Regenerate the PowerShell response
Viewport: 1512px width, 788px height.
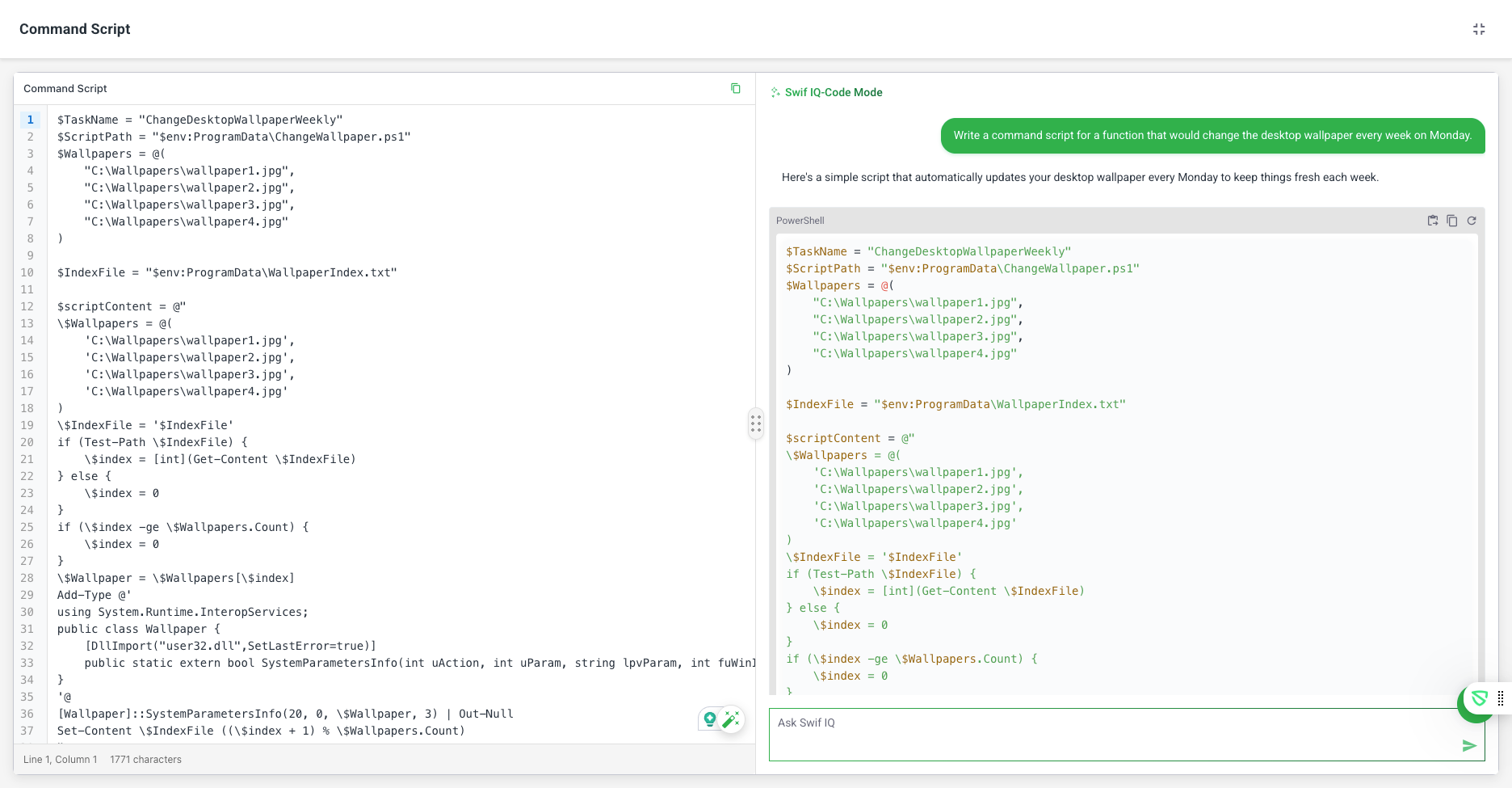[x=1471, y=221]
